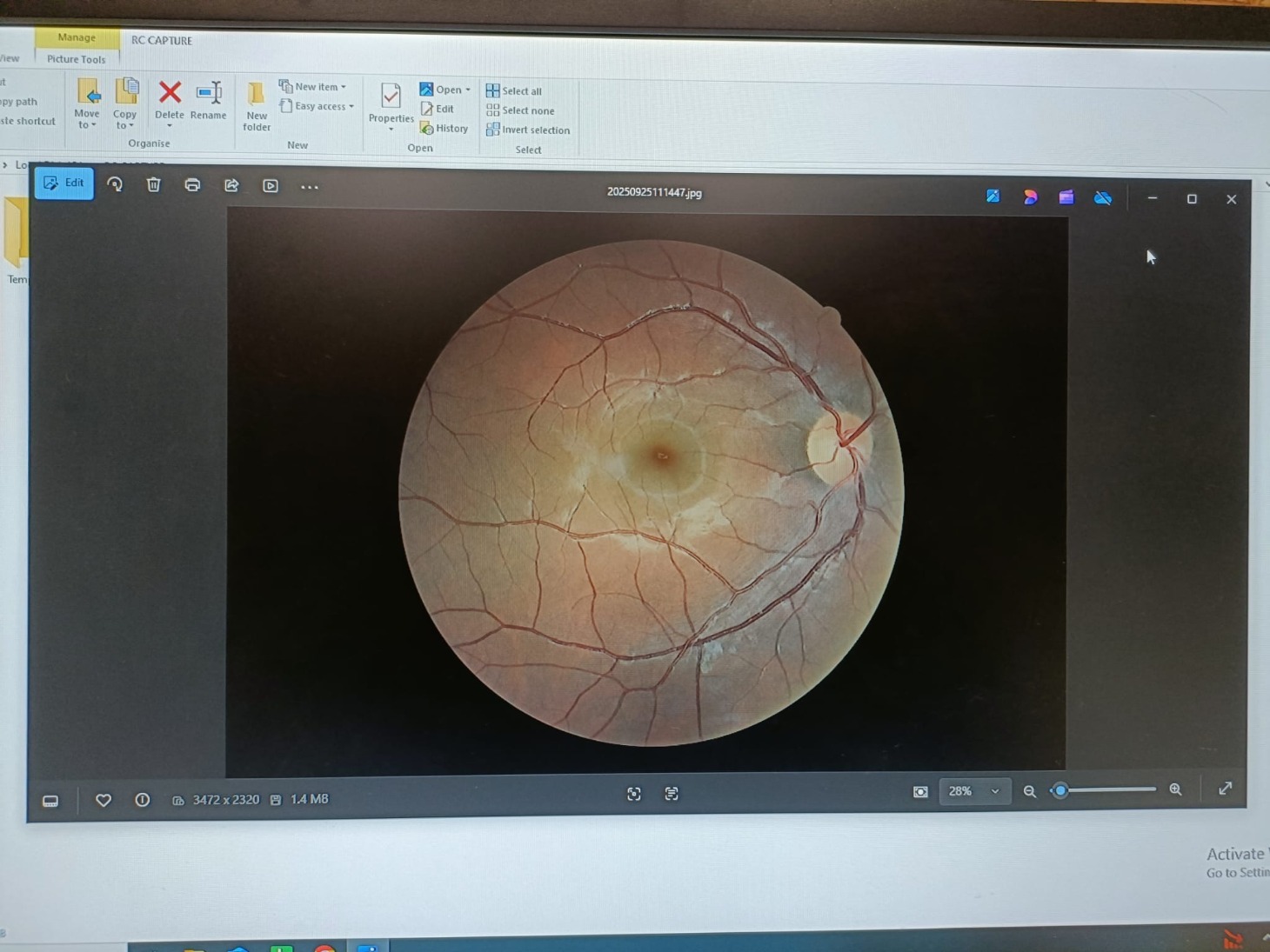Print the image via printer icon
Viewport: 1270px width, 952px height.
(x=192, y=185)
